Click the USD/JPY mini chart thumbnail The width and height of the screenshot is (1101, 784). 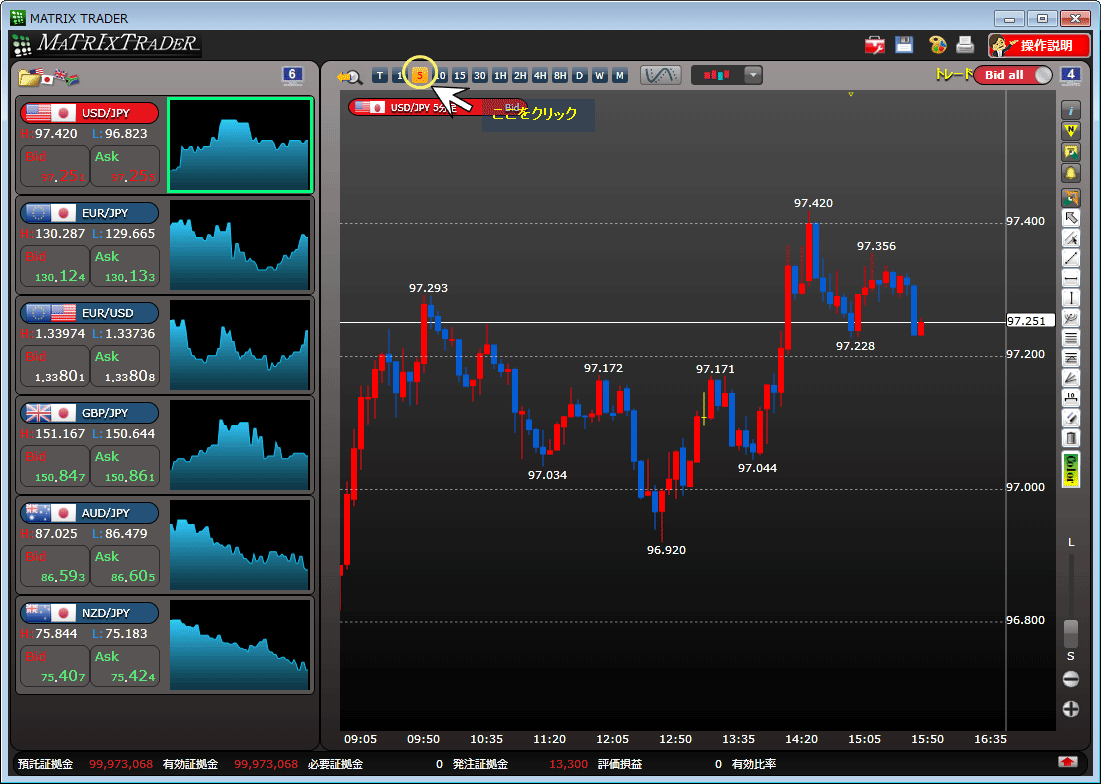tap(239, 145)
